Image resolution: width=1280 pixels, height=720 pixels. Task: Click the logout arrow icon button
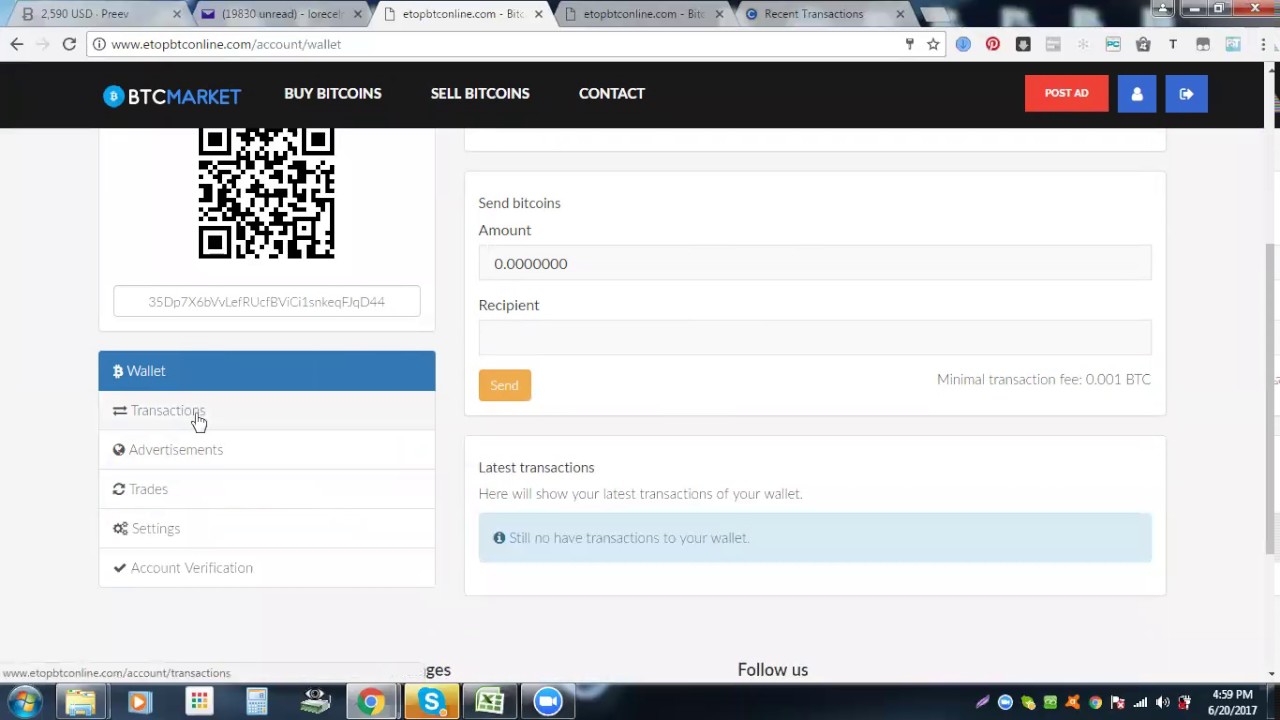tap(1186, 94)
